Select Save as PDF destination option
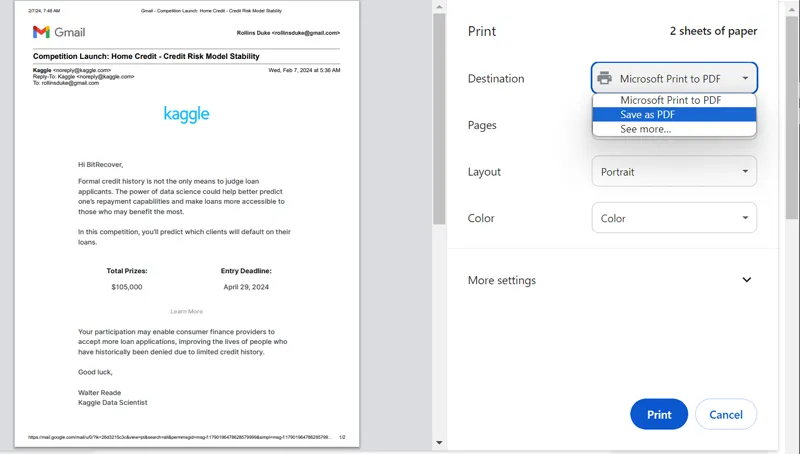 coord(674,114)
